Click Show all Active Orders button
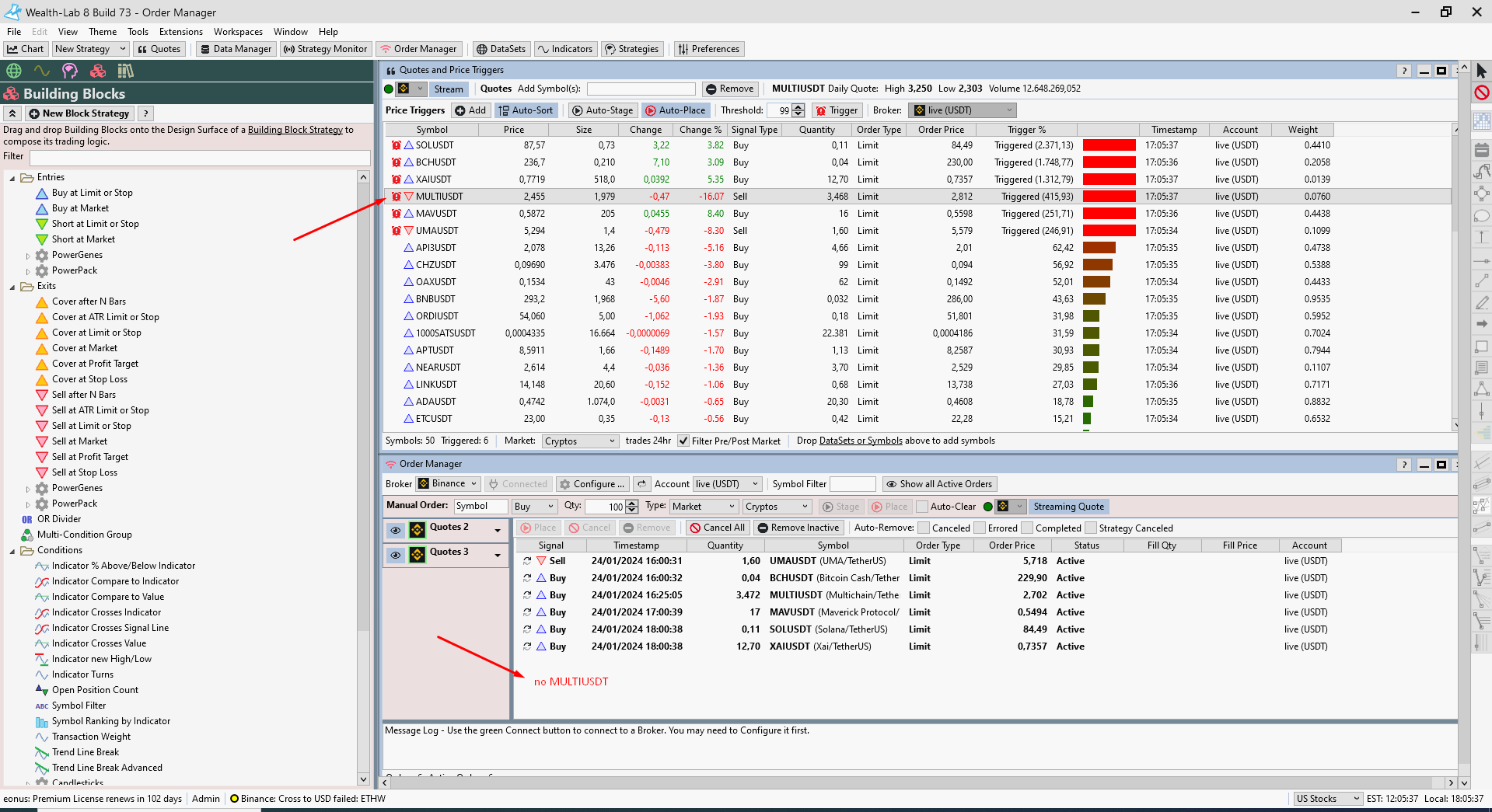Image resolution: width=1492 pixels, height=812 pixels. click(x=939, y=484)
